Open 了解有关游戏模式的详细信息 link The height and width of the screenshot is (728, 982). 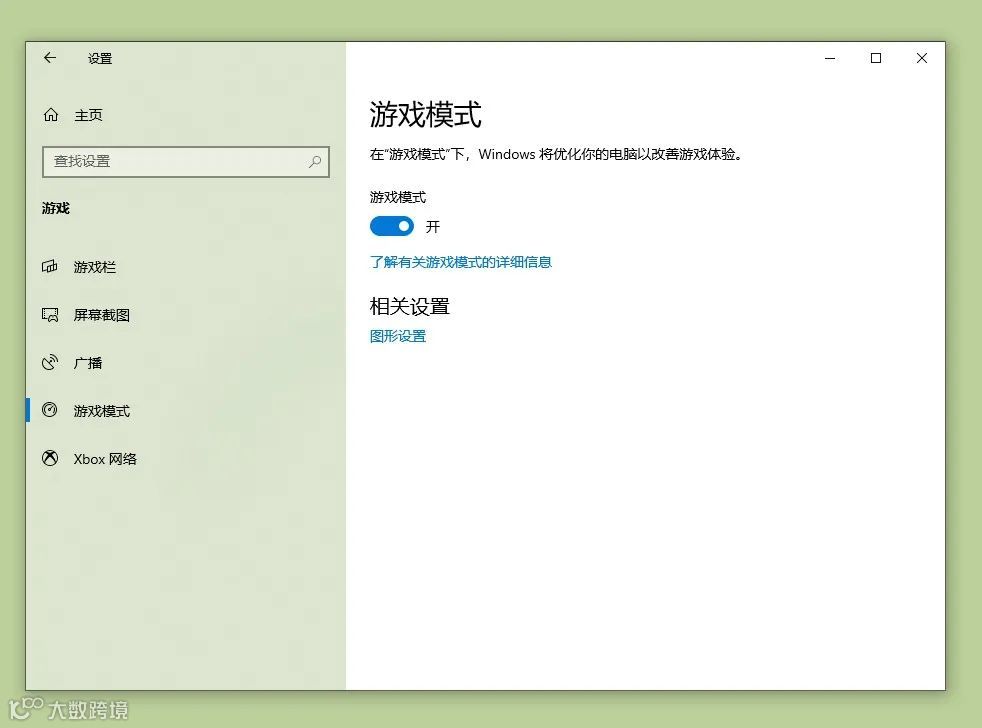pos(460,262)
